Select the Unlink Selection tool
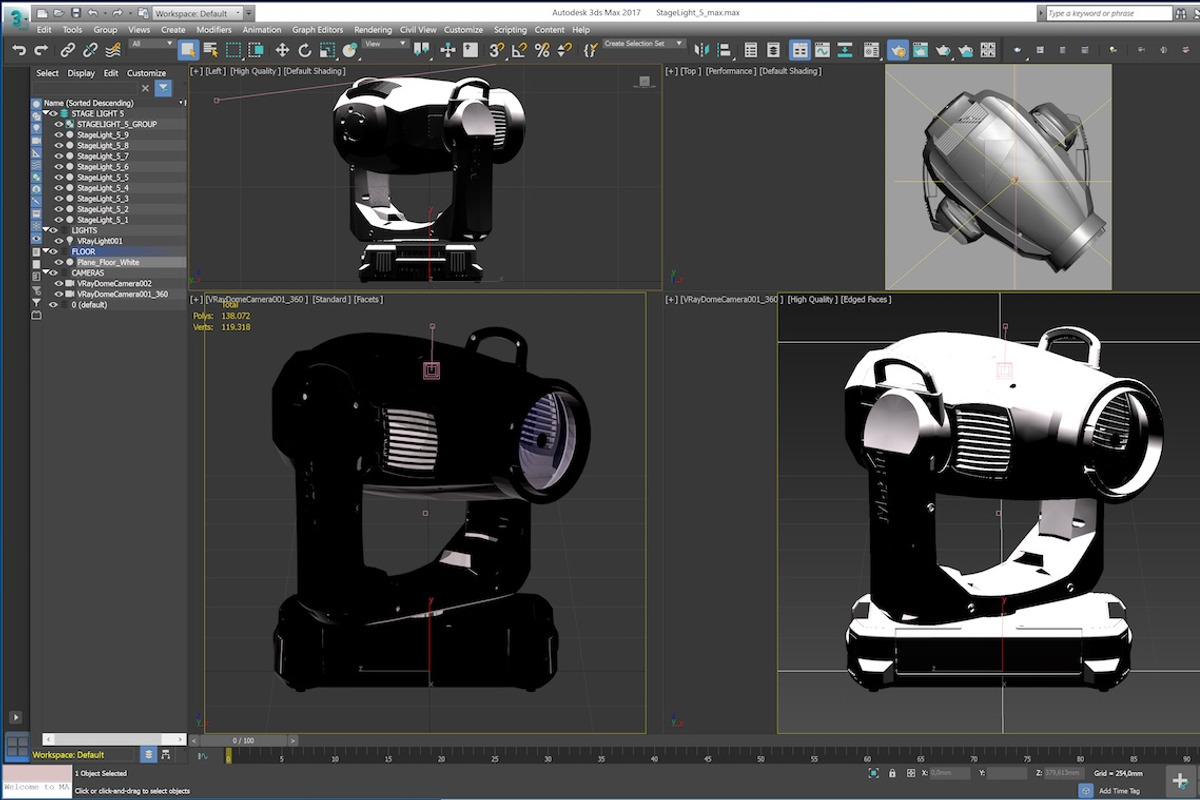Image resolution: width=1200 pixels, height=800 pixels. coord(90,50)
